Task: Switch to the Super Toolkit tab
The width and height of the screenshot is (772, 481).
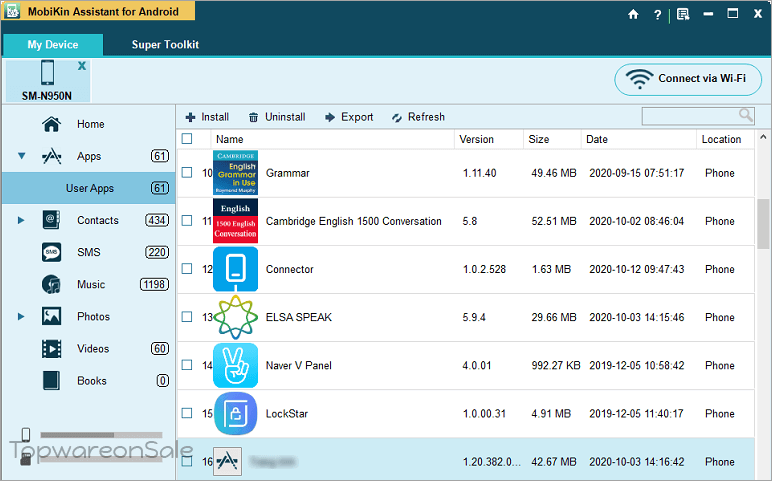Action: (165, 45)
